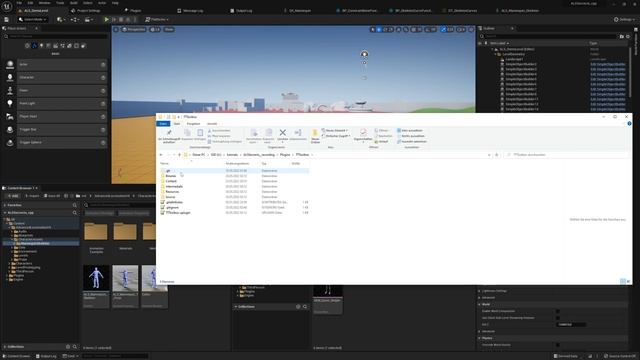Switch to the Ansicht ribbon tab in Explorer

(x=212, y=124)
